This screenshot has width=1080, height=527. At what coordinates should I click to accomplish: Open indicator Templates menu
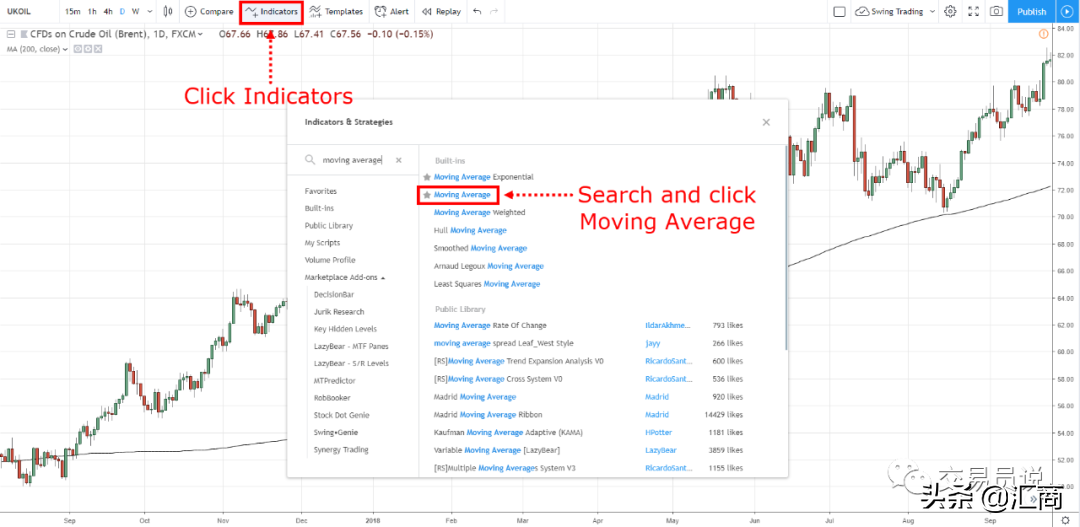coord(336,11)
